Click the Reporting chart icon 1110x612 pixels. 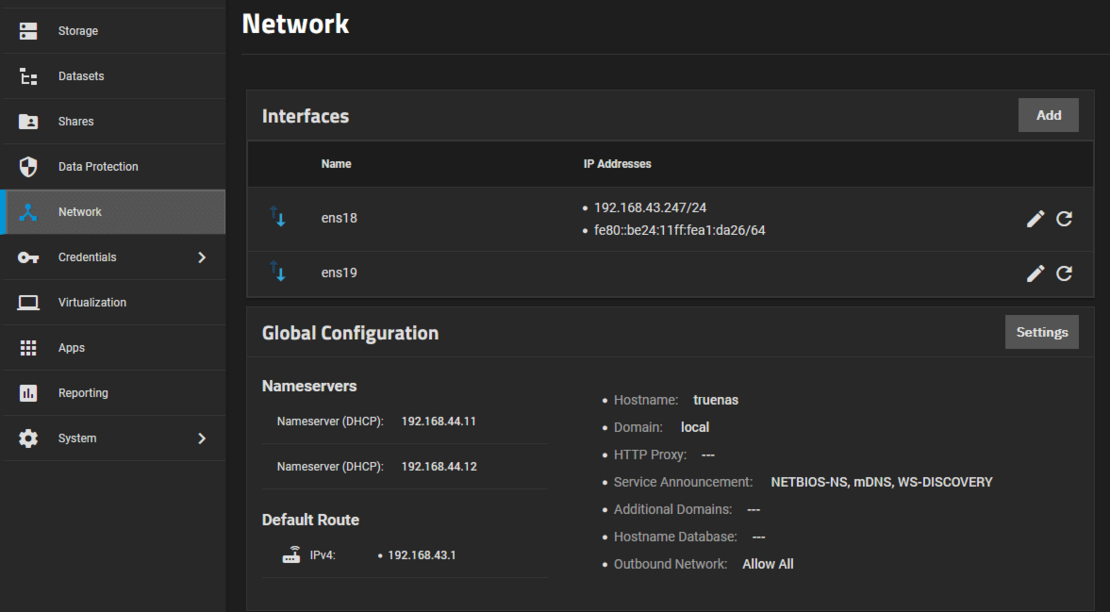coord(28,393)
